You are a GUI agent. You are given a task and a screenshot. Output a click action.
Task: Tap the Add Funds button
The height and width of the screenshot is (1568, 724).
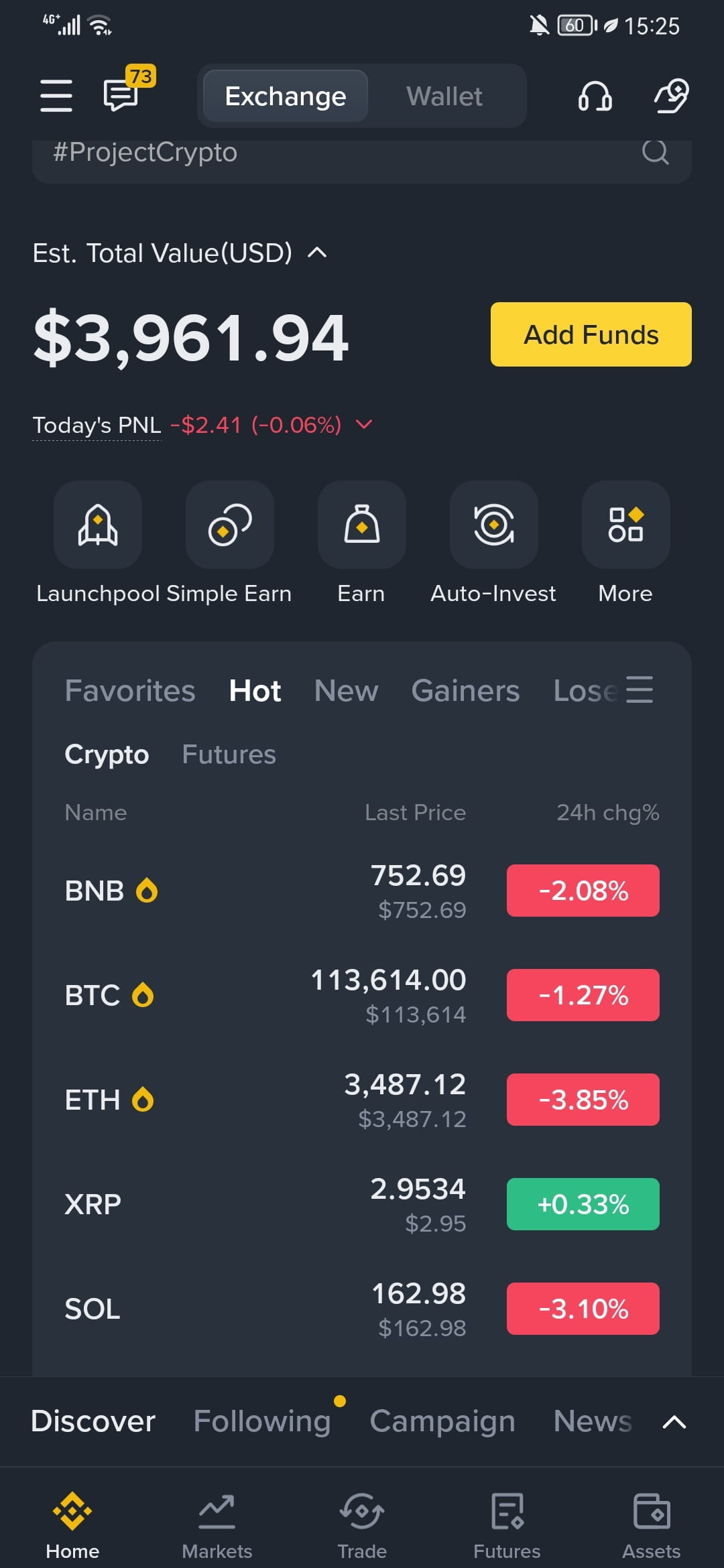(x=591, y=334)
